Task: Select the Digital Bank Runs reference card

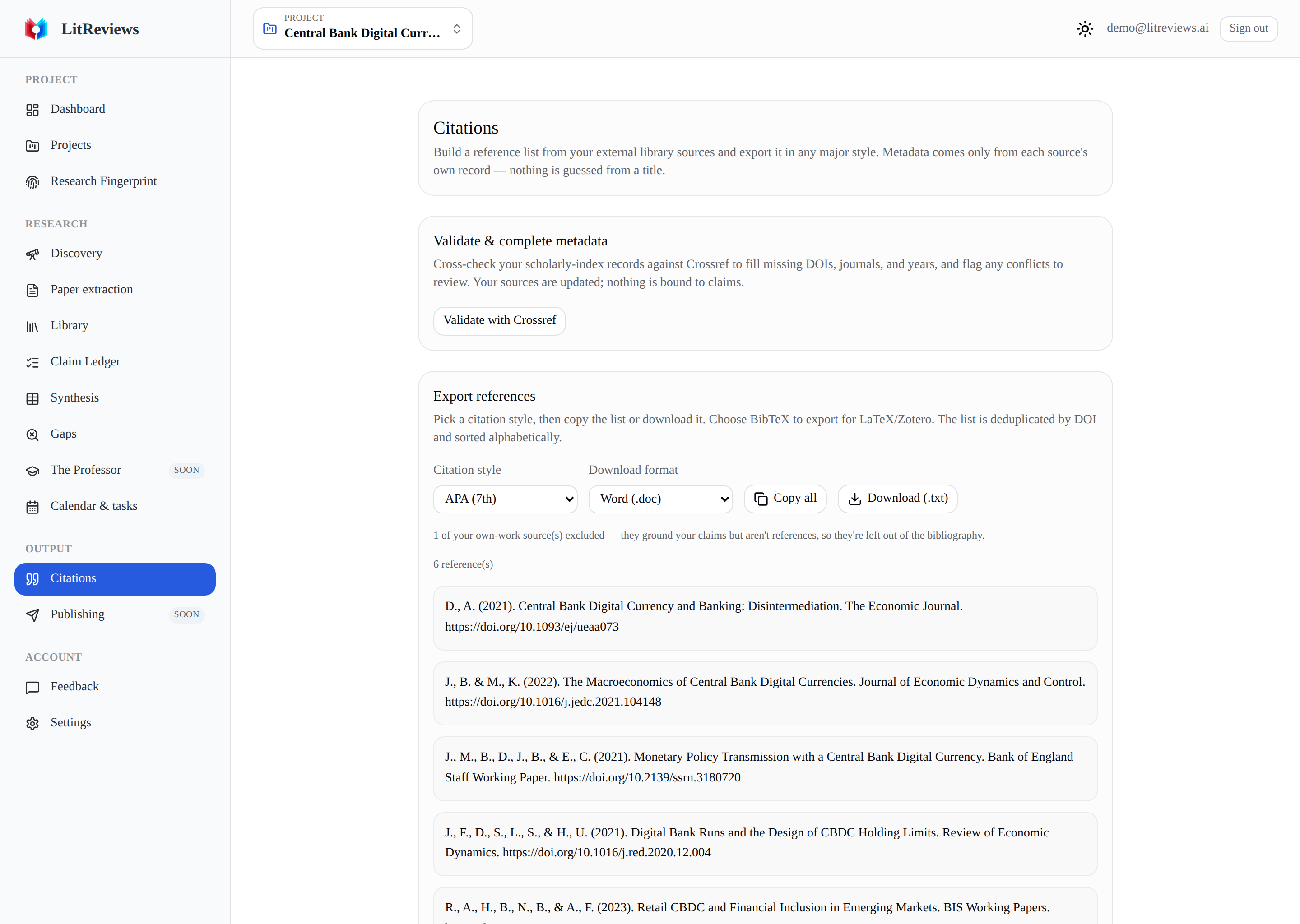Action: [x=765, y=844]
